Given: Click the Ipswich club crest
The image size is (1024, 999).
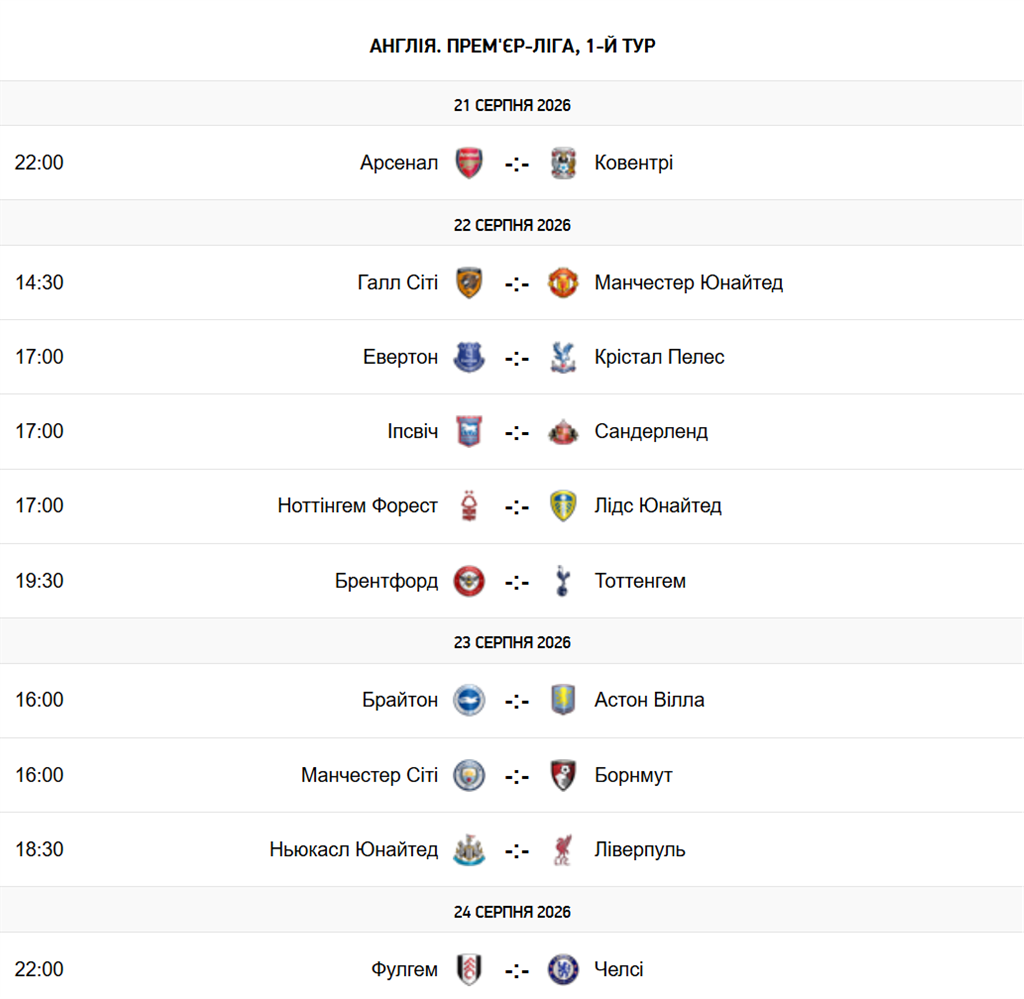Looking at the screenshot, I should tap(469, 432).
